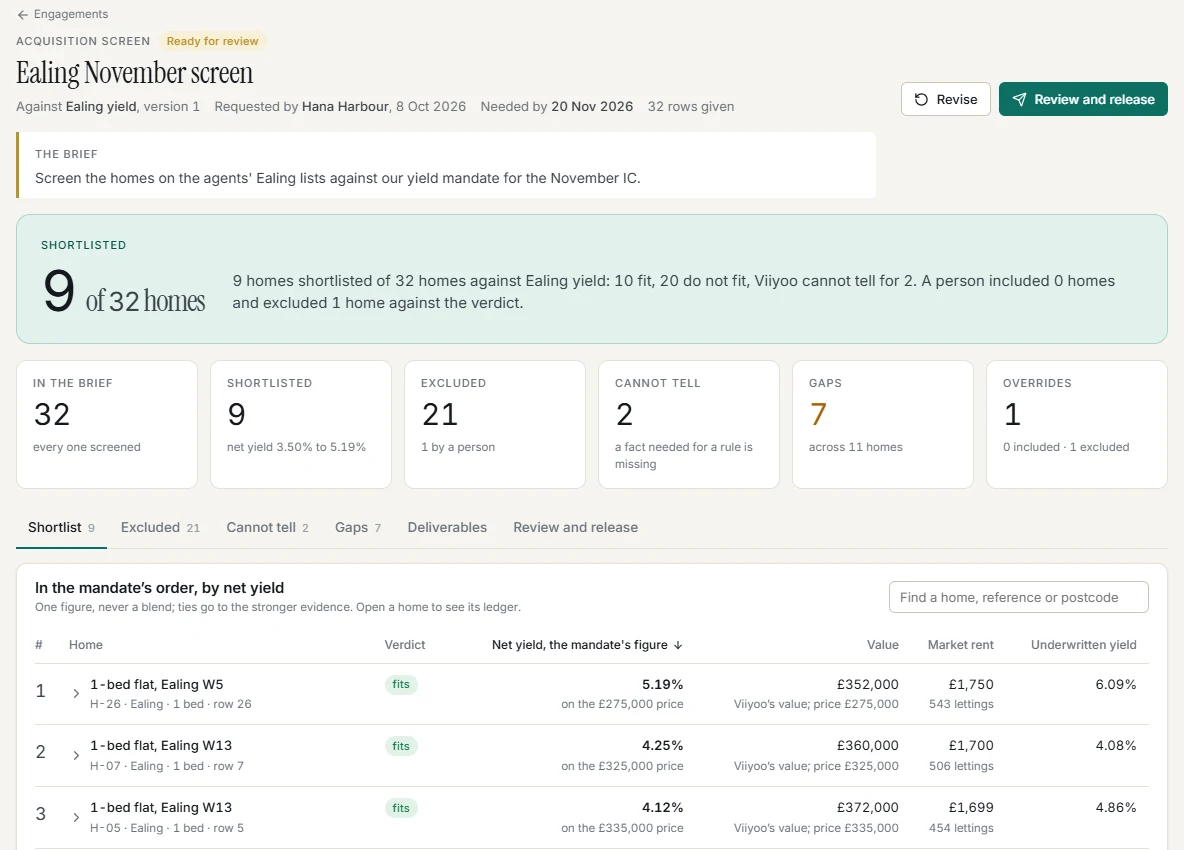Click the 4.12% net yield value
The height and width of the screenshot is (850, 1184).
[662, 808]
